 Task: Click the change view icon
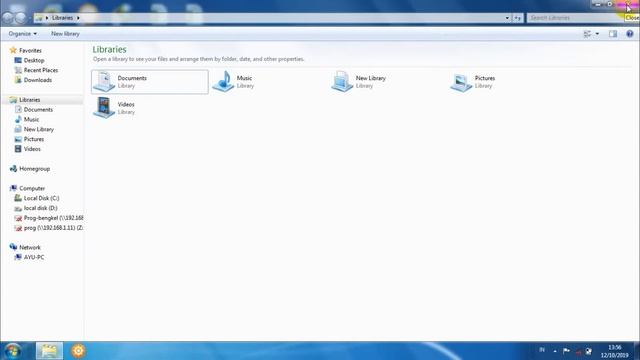coord(587,34)
